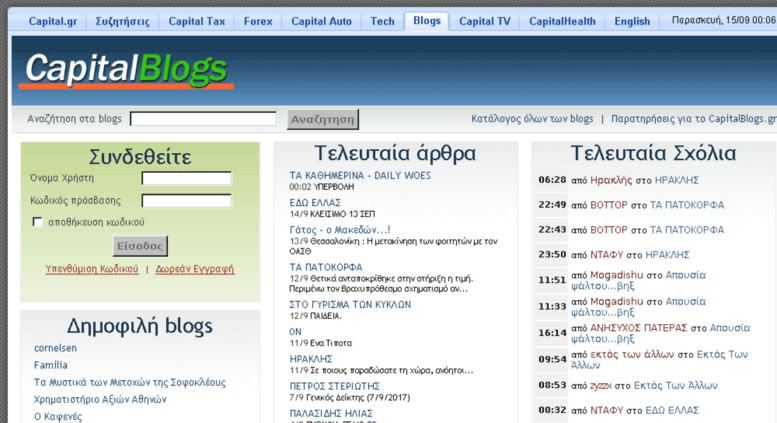777x423 pixels.
Task: Open Απουσία ψάλτου...βηξ in the 11:33 comment
Action: 638,307
